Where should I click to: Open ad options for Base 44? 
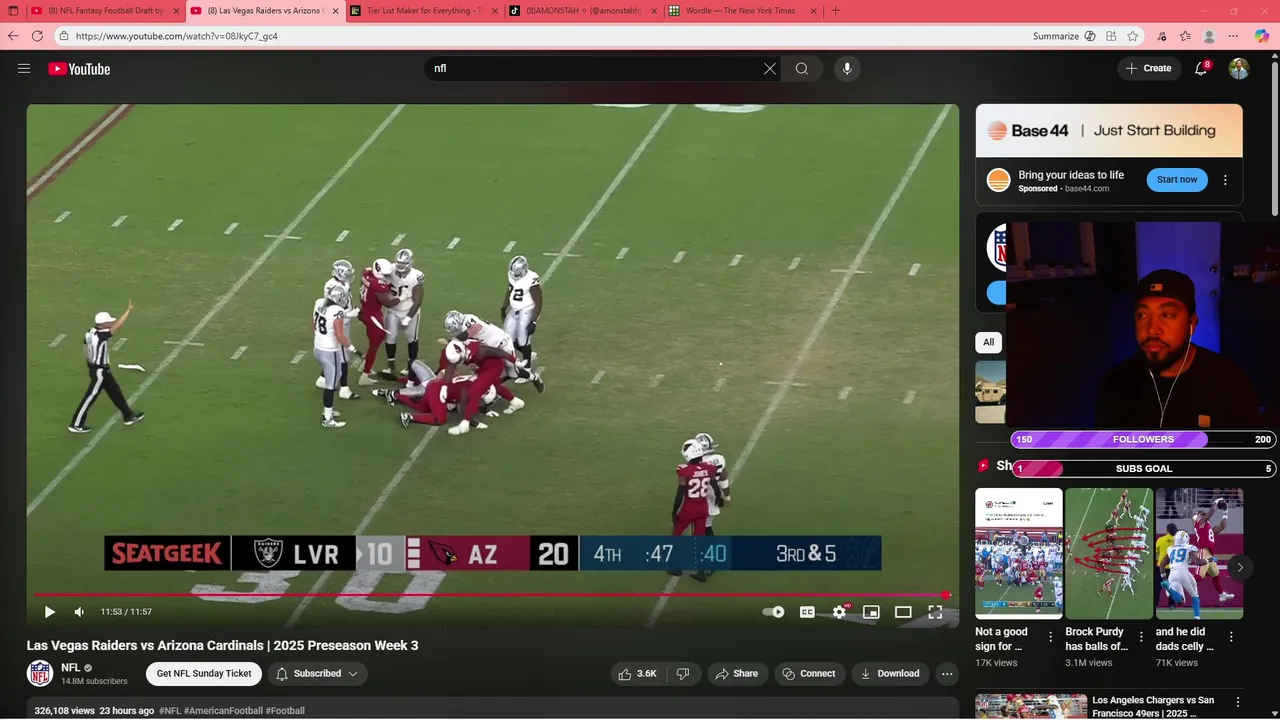tap(1225, 180)
